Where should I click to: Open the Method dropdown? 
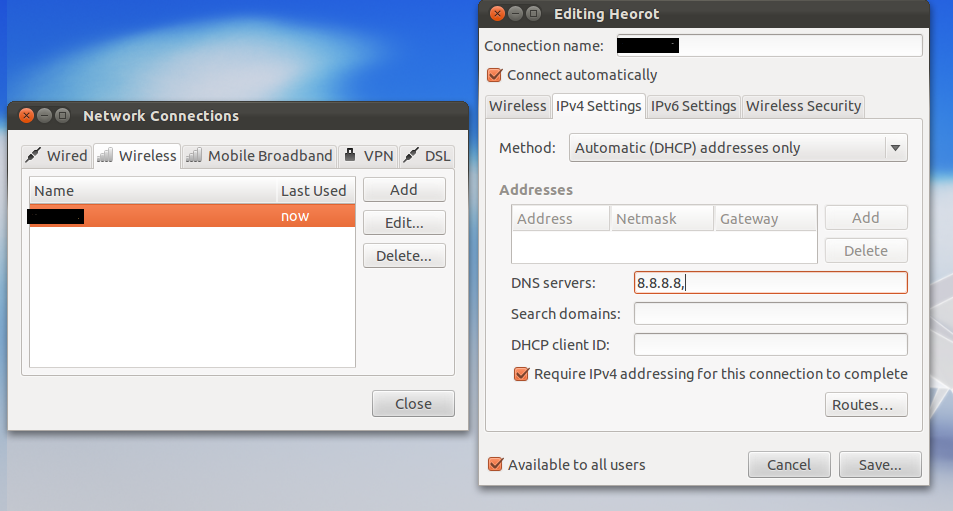click(x=738, y=148)
